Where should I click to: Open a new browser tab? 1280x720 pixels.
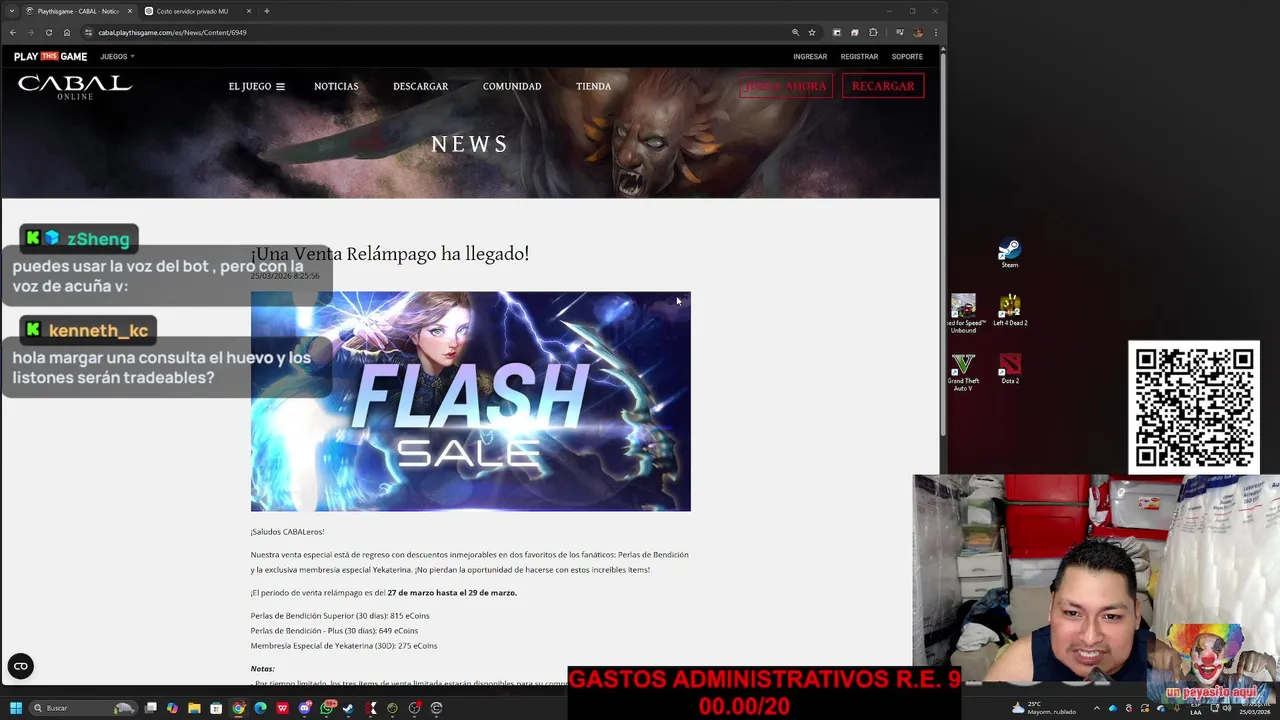(x=267, y=11)
